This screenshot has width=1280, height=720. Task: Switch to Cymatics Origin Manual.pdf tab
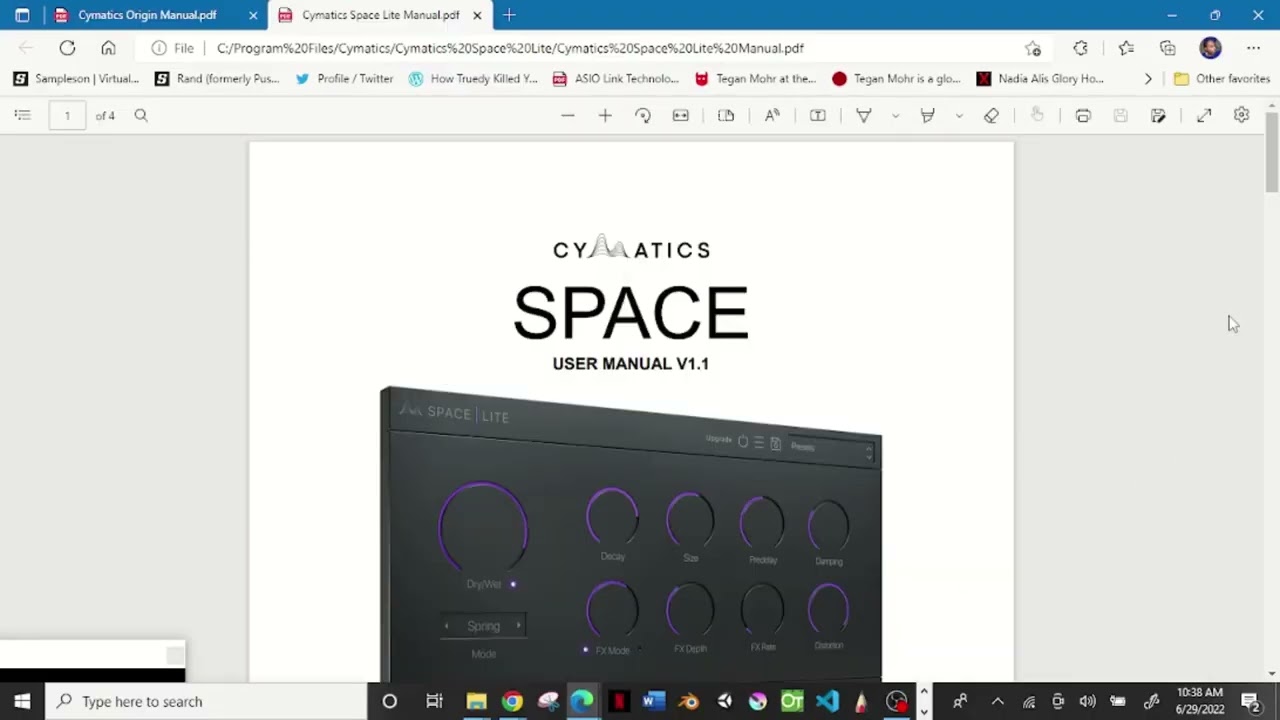tap(147, 15)
